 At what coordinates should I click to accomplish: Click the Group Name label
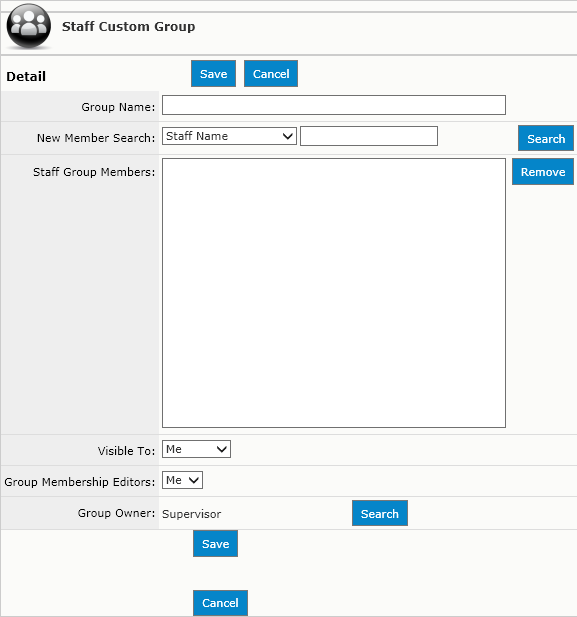[x=118, y=107]
